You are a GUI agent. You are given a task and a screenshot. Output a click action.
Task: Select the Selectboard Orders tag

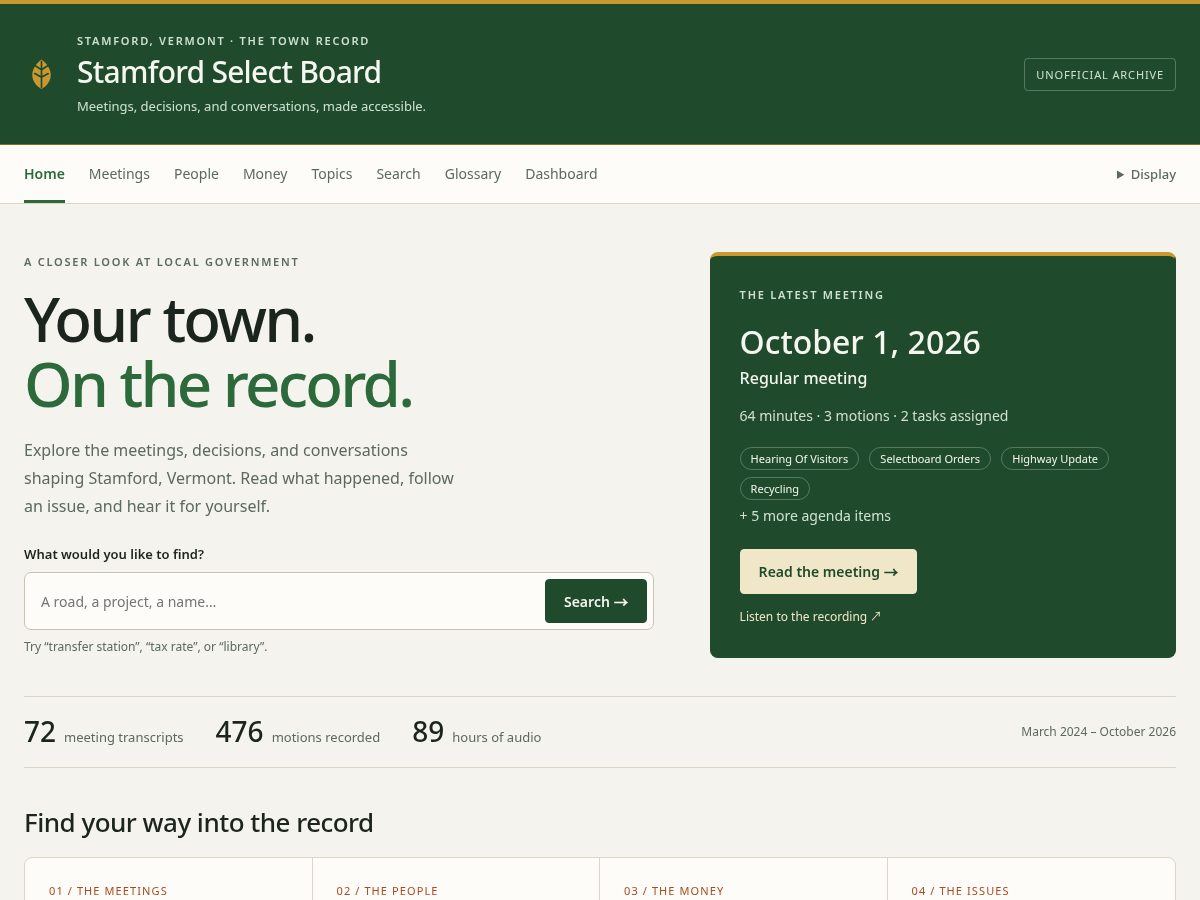point(930,459)
